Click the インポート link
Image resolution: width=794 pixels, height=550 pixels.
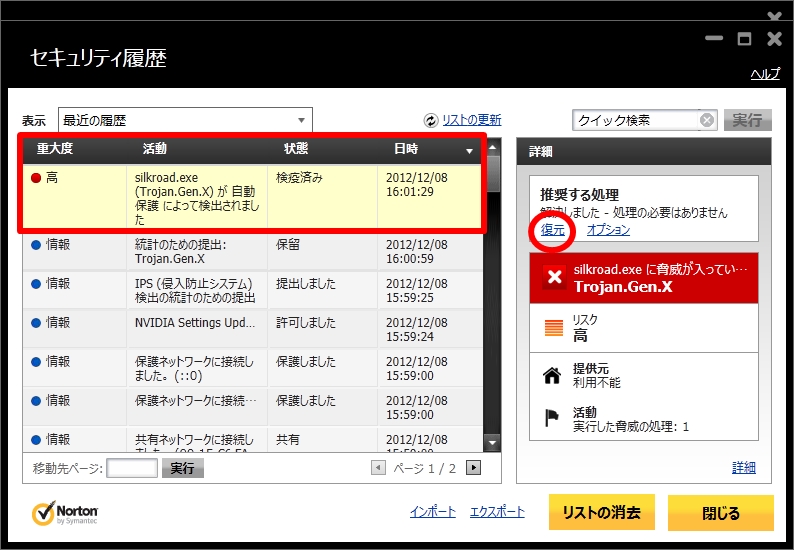tap(433, 512)
